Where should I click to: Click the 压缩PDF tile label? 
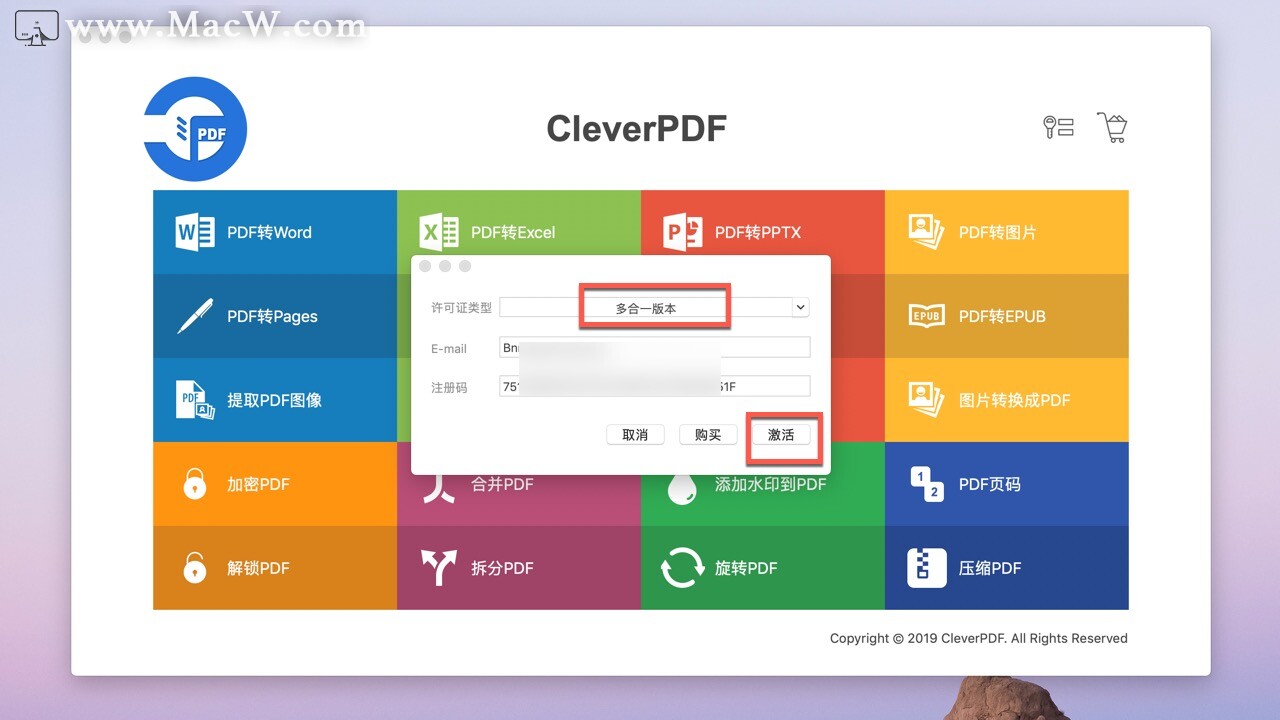990,568
